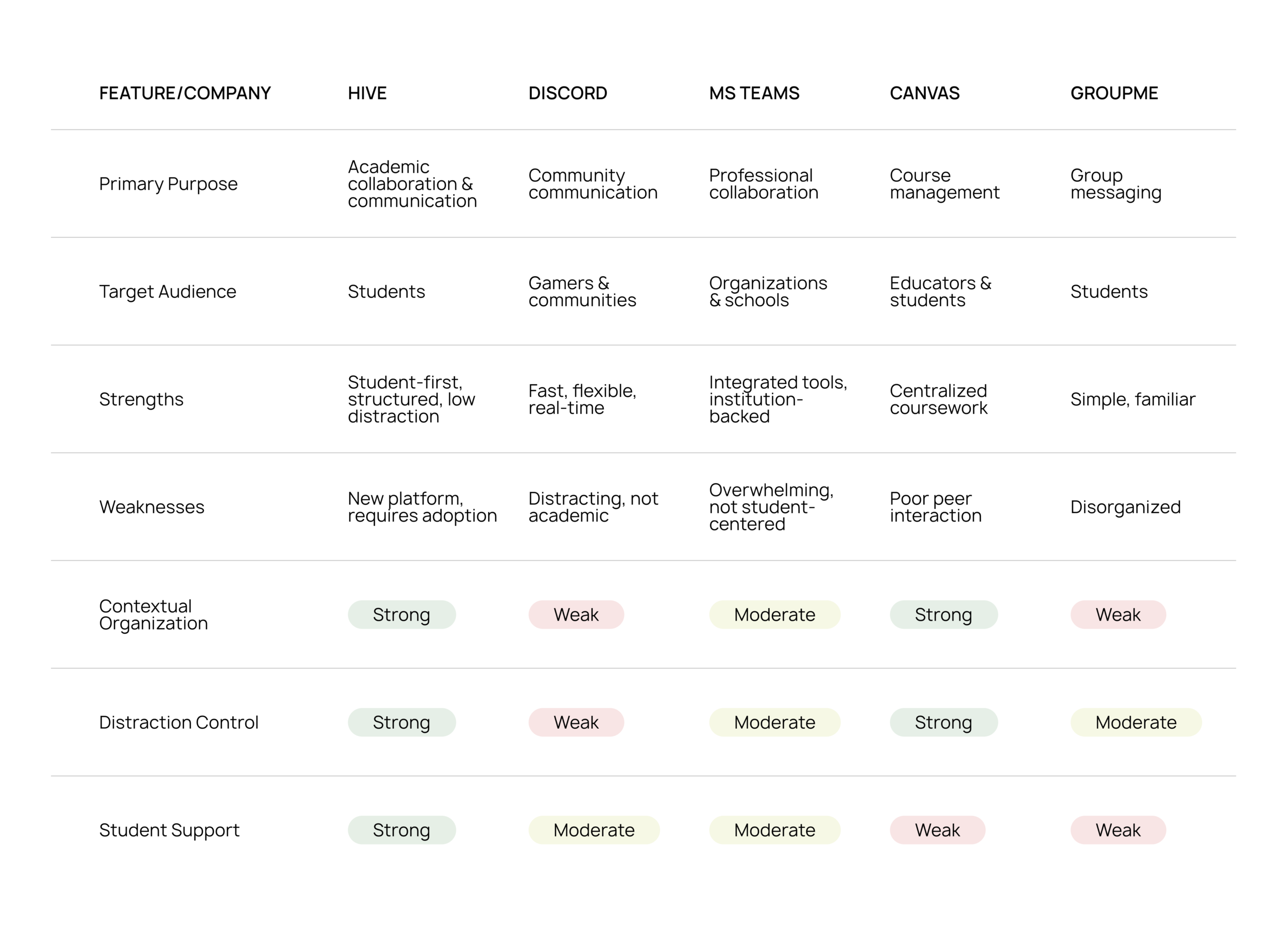Image resolution: width=1288 pixels, height=940 pixels.
Task: Select GroupMe's Moderate badge for Distraction Control
Action: click(1136, 722)
